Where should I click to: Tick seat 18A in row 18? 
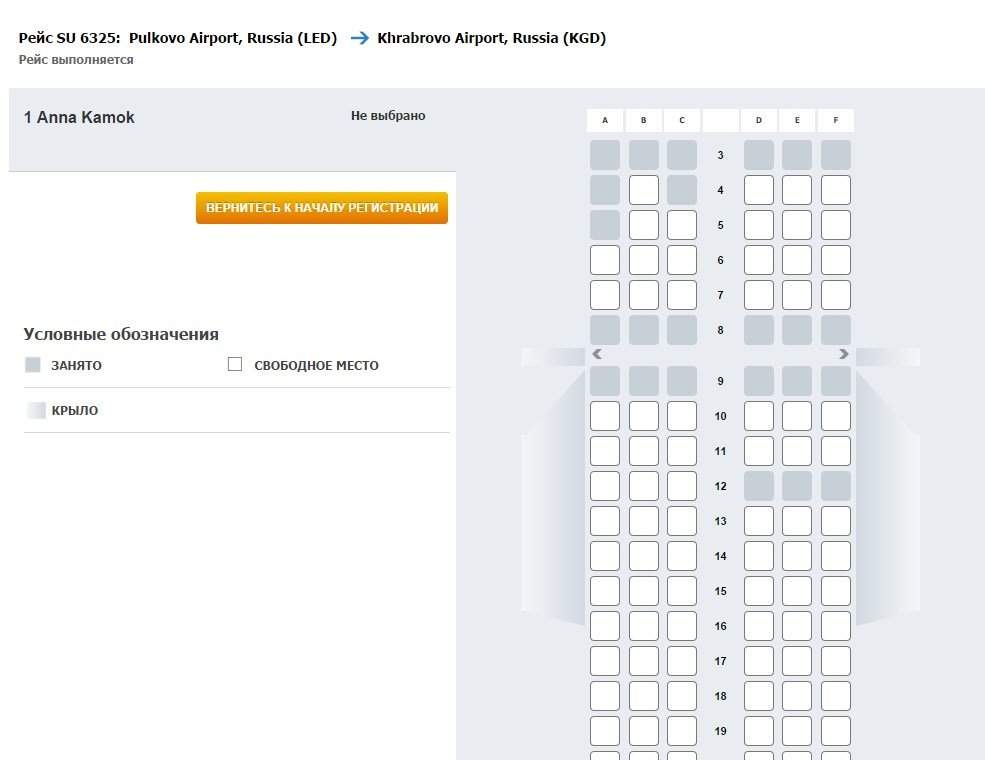point(605,696)
